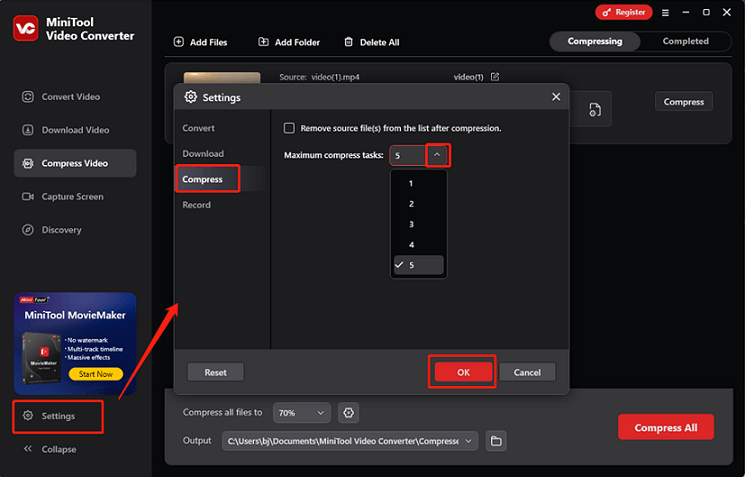
Task: Click the Add Folder icon
Action: click(263, 42)
